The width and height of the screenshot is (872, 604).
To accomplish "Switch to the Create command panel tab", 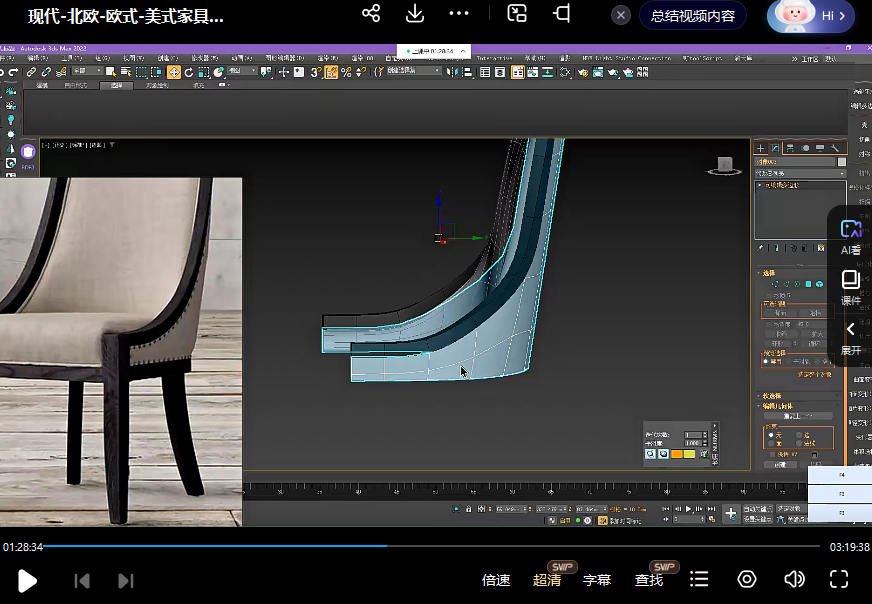I will coord(760,149).
